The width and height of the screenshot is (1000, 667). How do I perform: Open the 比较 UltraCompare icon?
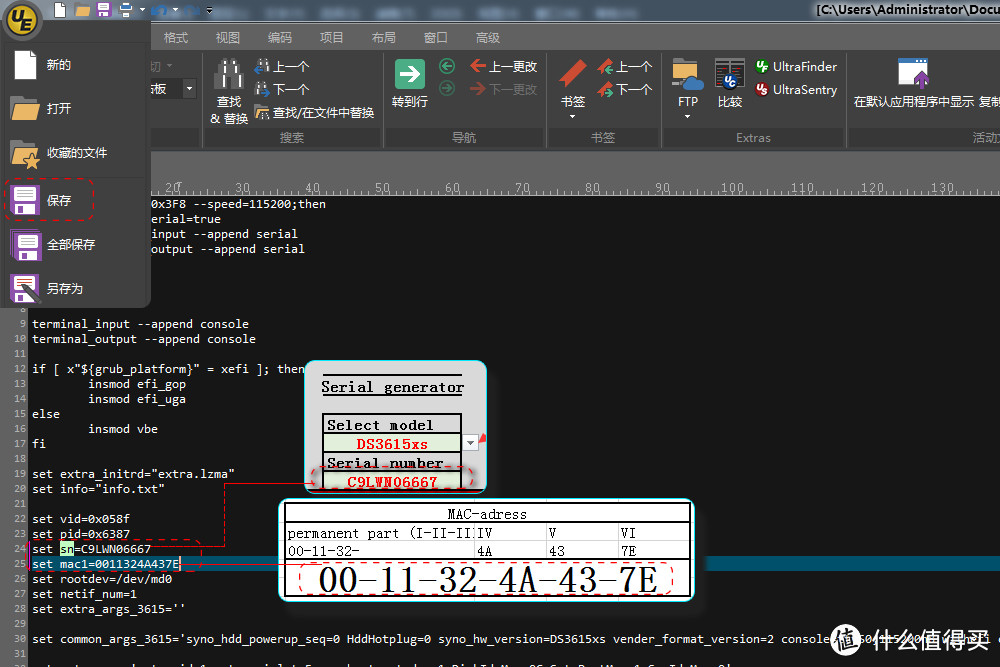pos(730,74)
